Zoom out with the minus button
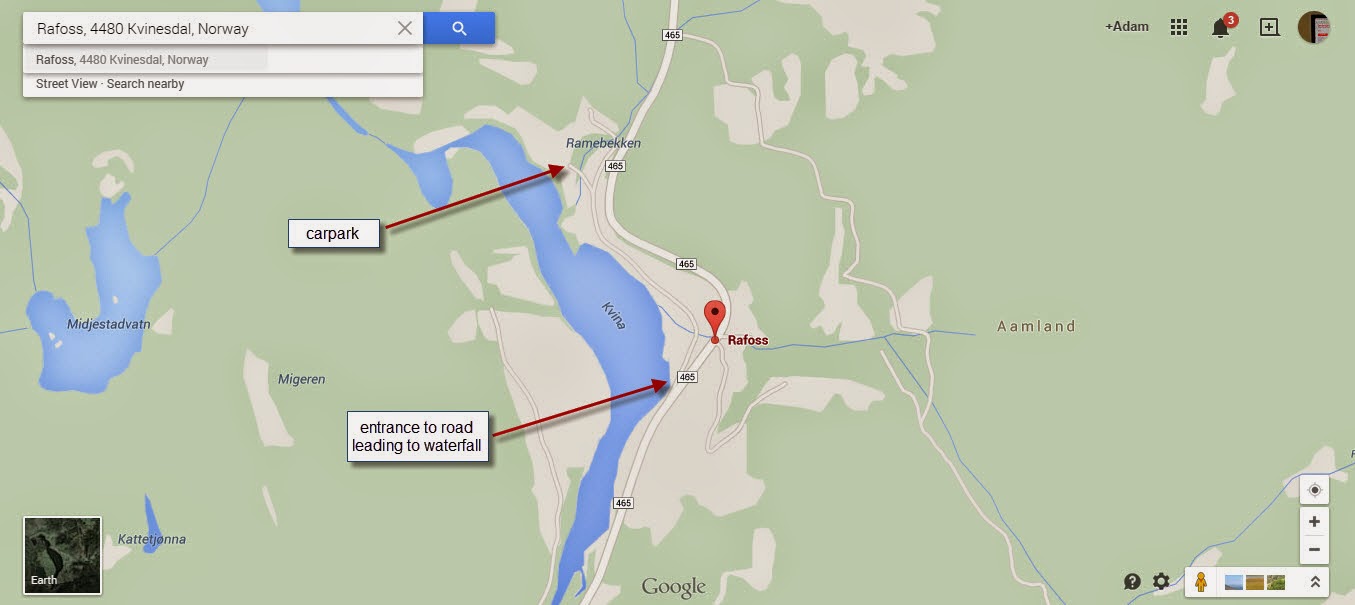Image resolution: width=1355 pixels, height=605 pixels. coord(1314,549)
